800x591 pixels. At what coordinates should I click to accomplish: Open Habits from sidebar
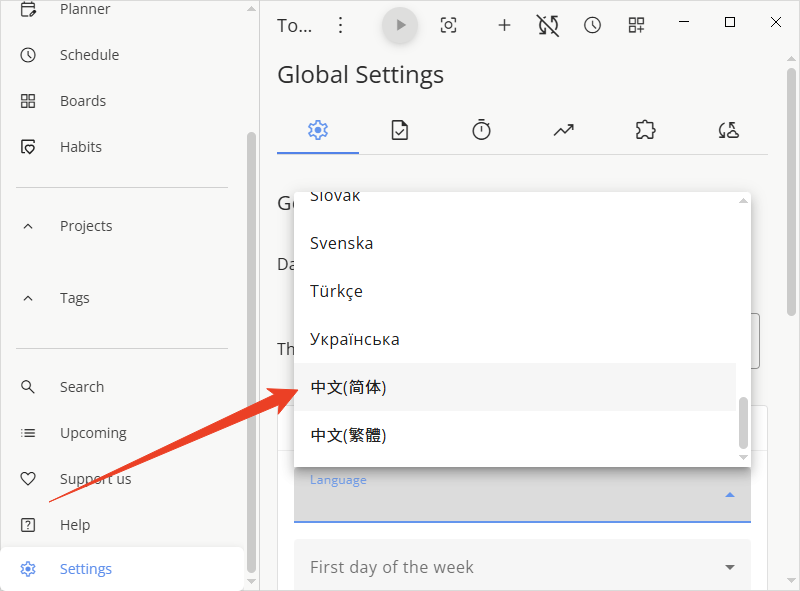pyautogui.click(x=81, y=147)
